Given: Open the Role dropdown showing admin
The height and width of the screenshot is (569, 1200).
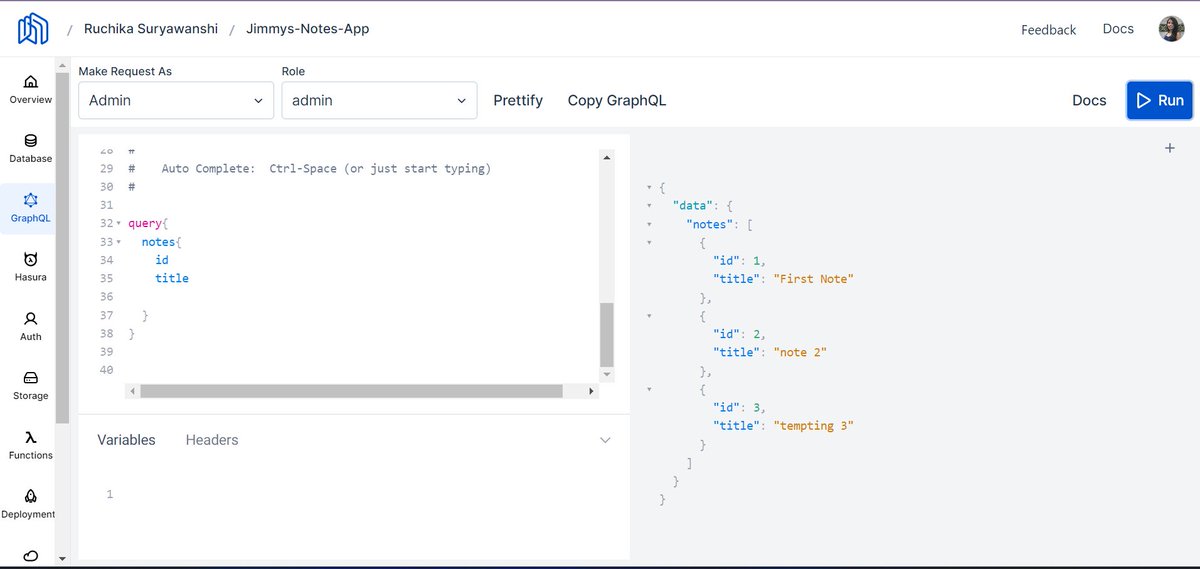Looking at the screenshot, I should 379,100.
